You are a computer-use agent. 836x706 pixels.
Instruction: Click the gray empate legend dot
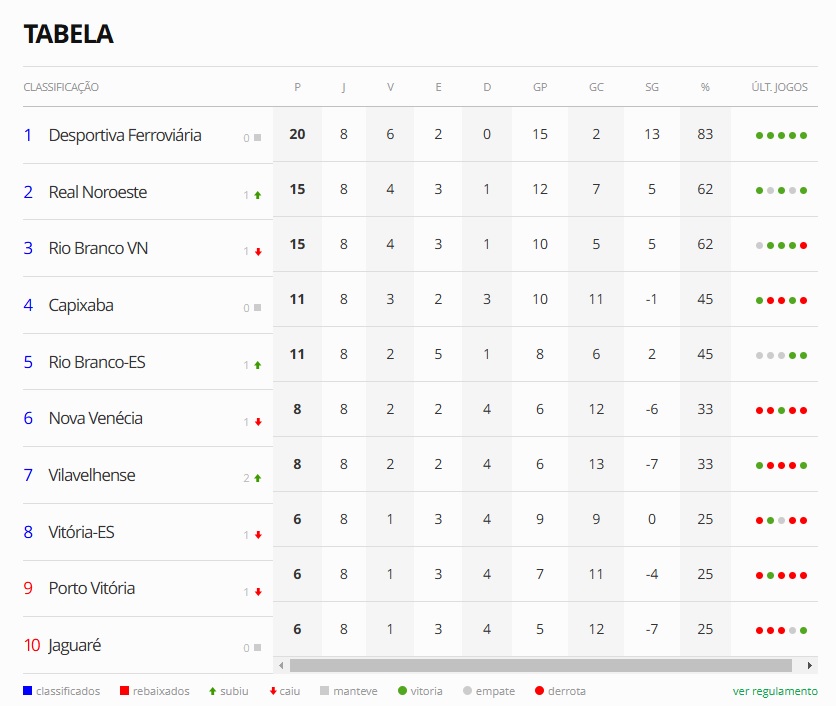click(x=468, y=691)
